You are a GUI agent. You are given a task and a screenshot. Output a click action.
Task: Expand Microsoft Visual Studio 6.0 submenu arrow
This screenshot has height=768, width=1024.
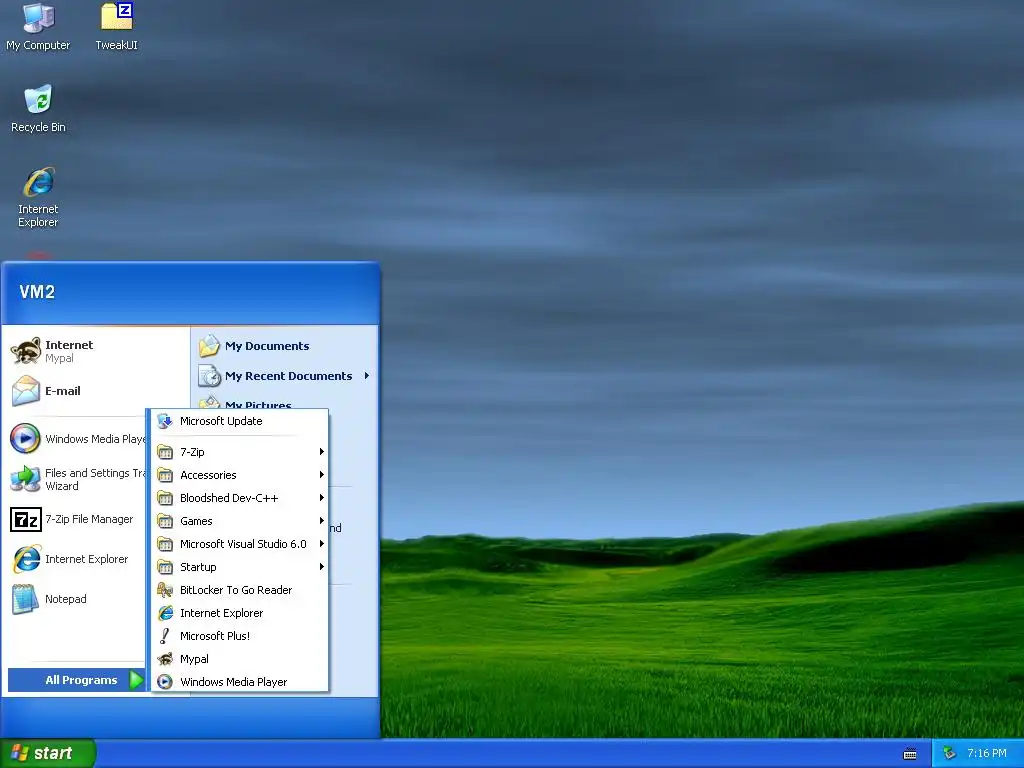click(x=321, y=543)
